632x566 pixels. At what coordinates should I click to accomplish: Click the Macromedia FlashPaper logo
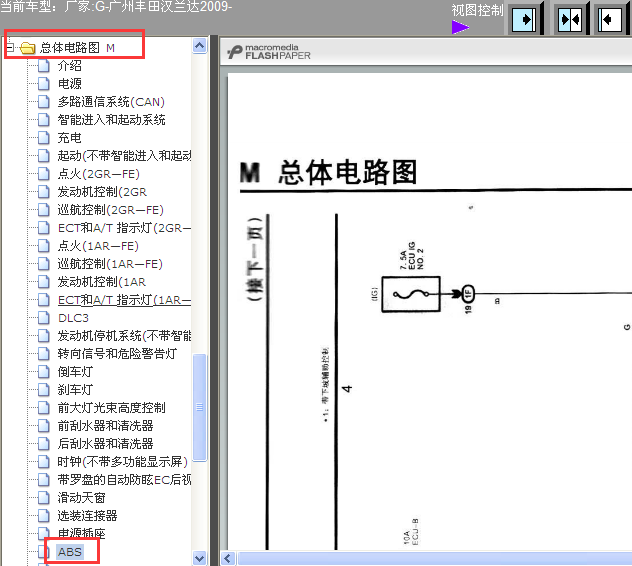pos(269,52)
